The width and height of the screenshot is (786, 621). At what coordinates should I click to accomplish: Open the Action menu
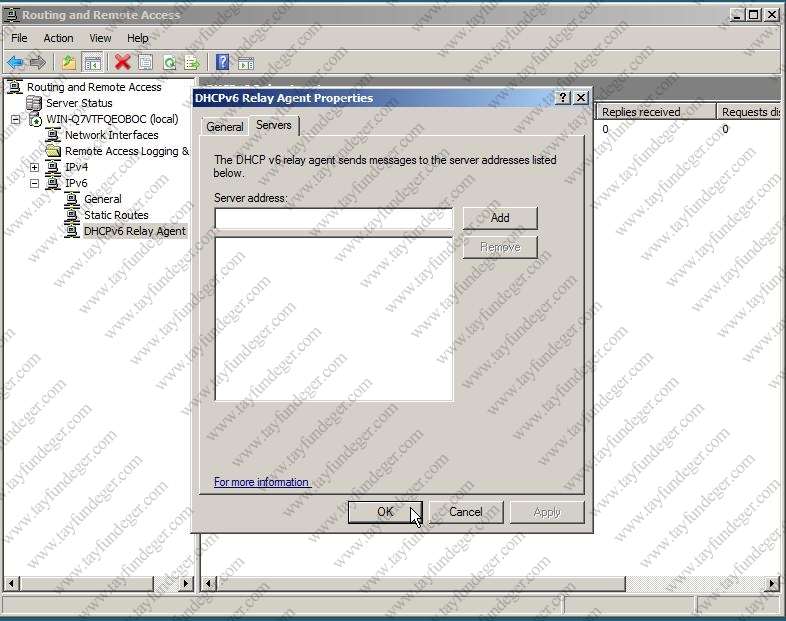[x=58, y=38]
